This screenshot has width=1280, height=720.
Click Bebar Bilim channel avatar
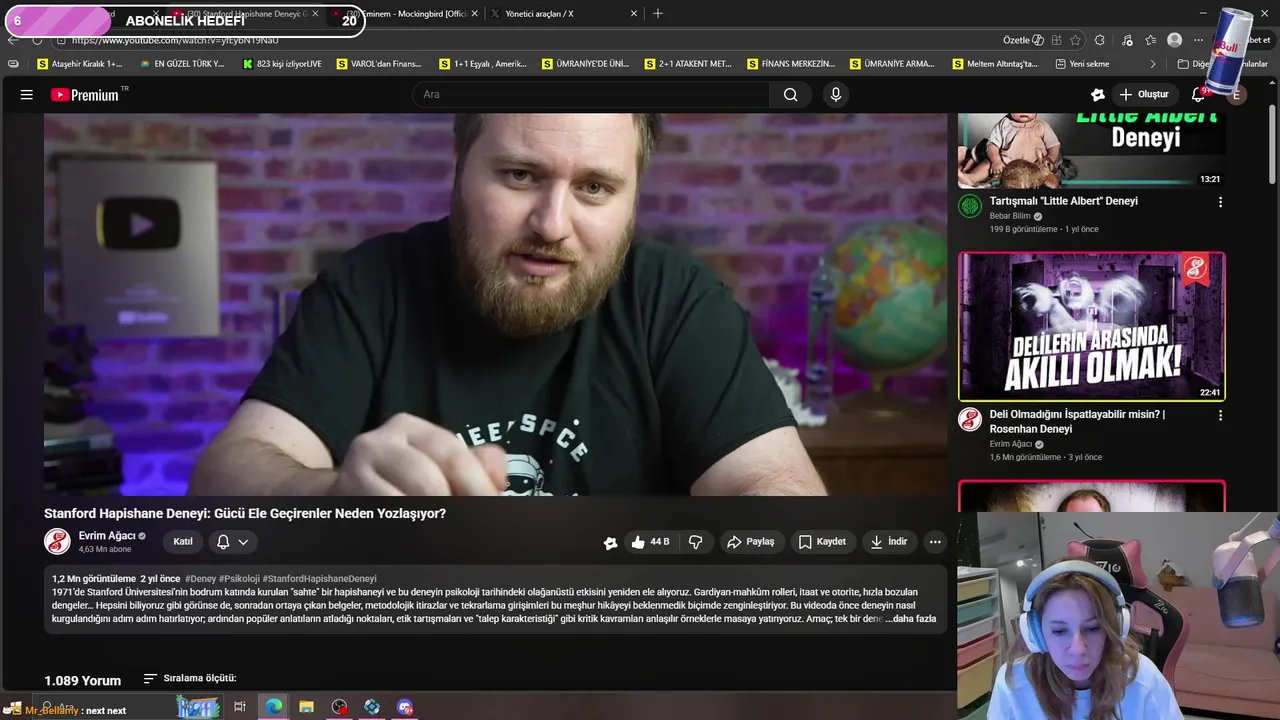tap(969, 206)
